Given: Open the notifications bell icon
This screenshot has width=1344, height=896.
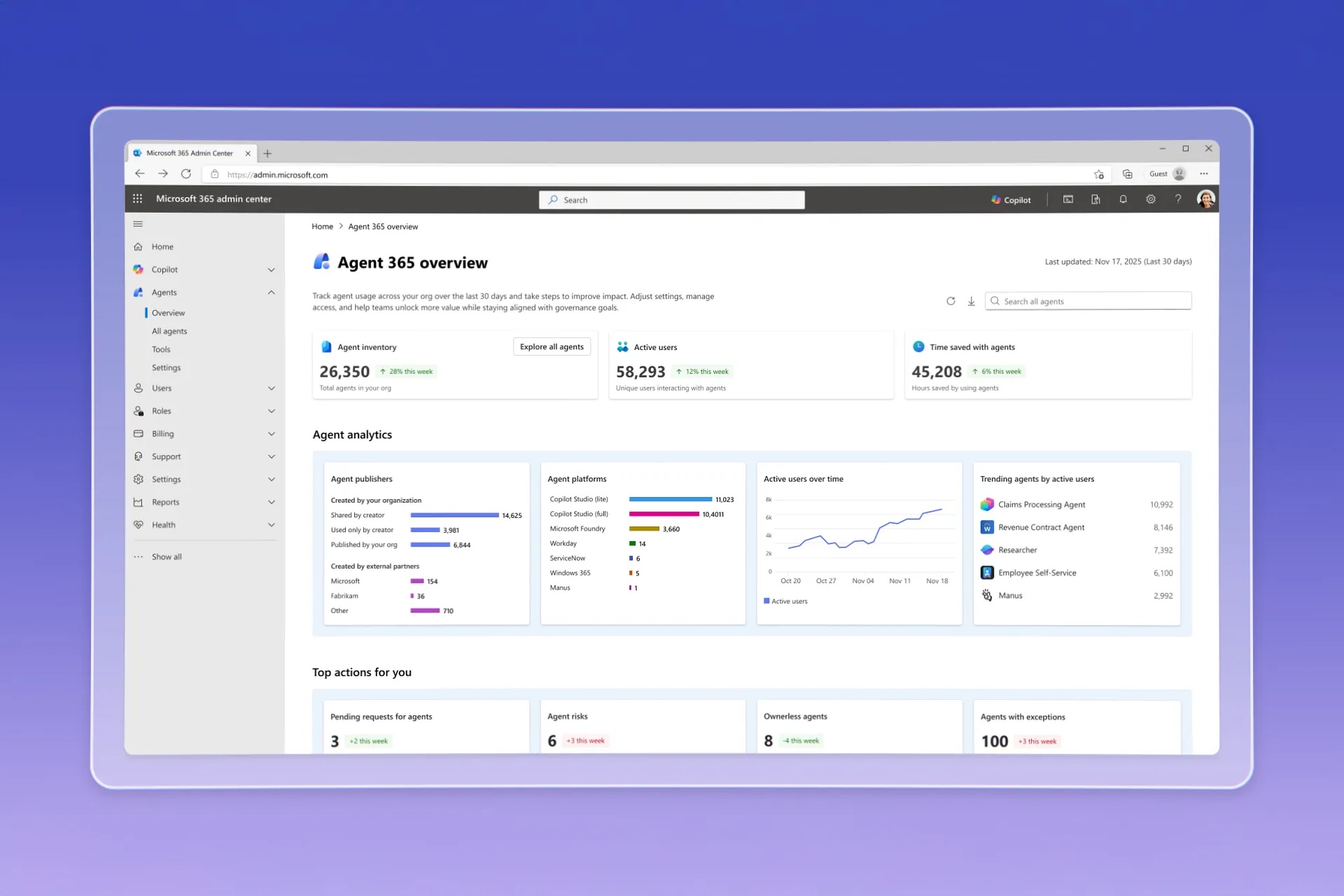Looking at the screenshot, I should (1123, 199).
